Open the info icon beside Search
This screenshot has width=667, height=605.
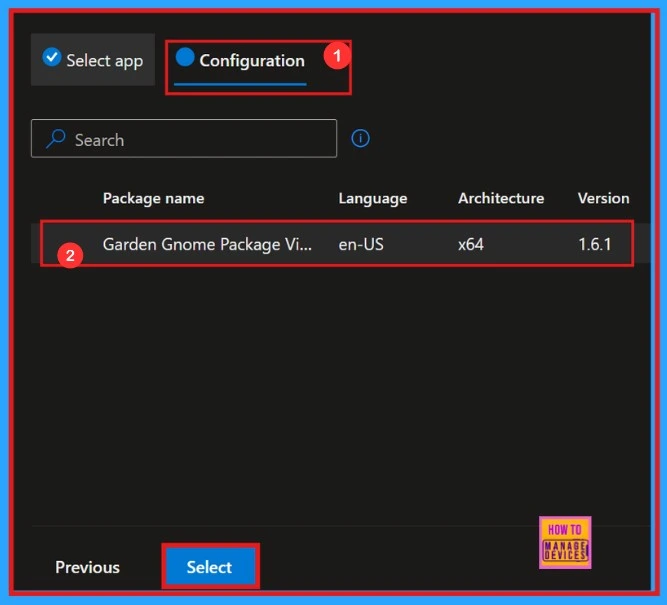pyautogui.click(x=360, y=138)
